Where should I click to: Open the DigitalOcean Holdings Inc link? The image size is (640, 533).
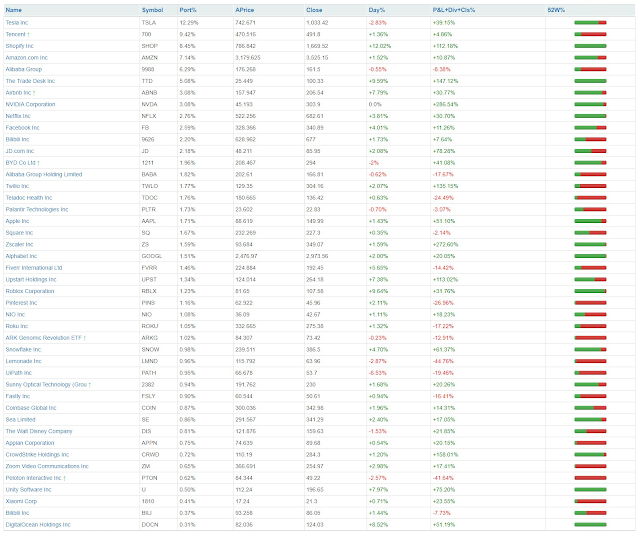[x=38, y=525]
